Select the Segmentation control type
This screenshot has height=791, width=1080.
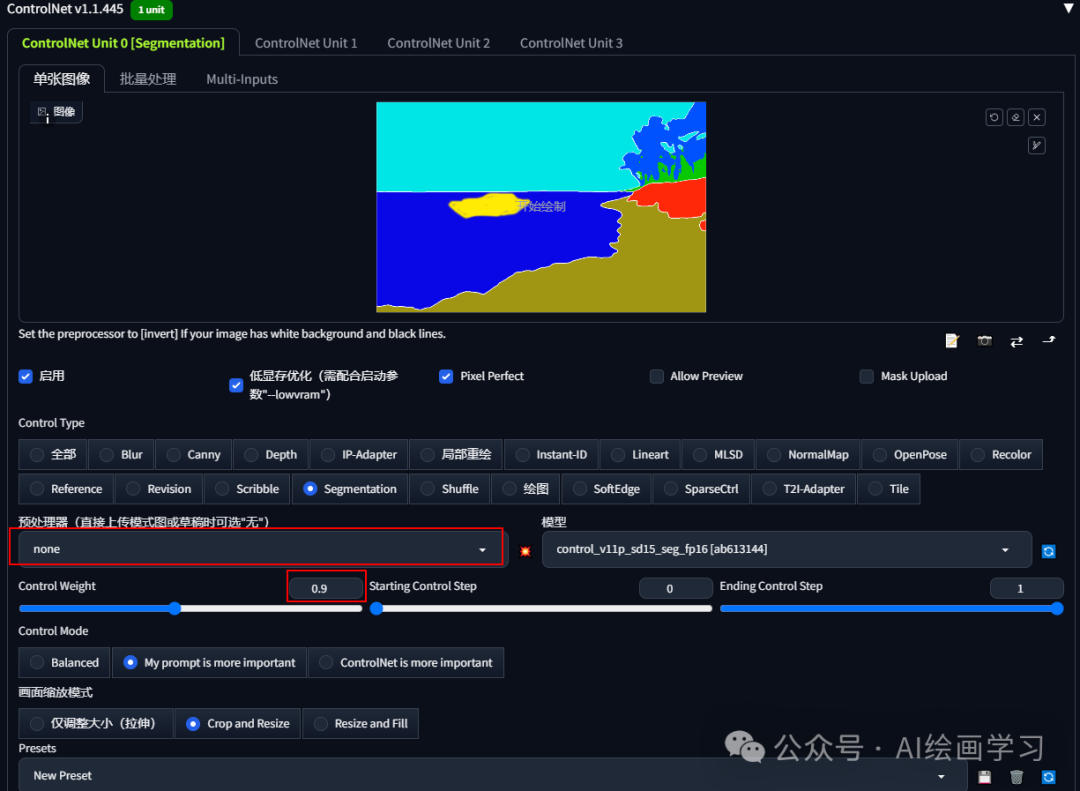(350, 489)
